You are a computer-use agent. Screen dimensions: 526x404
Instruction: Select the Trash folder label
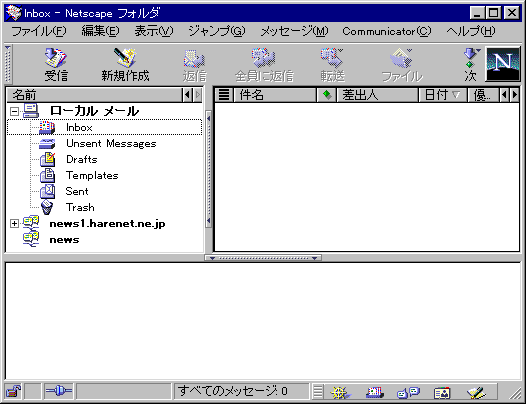coord(80,207)
